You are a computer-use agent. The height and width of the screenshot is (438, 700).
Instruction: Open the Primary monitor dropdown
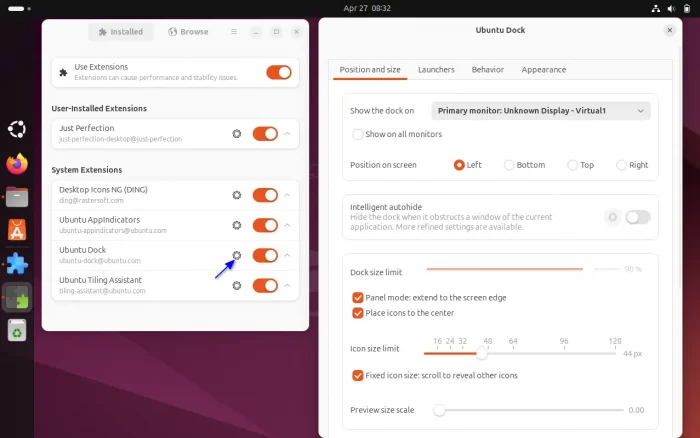(541, 110)
